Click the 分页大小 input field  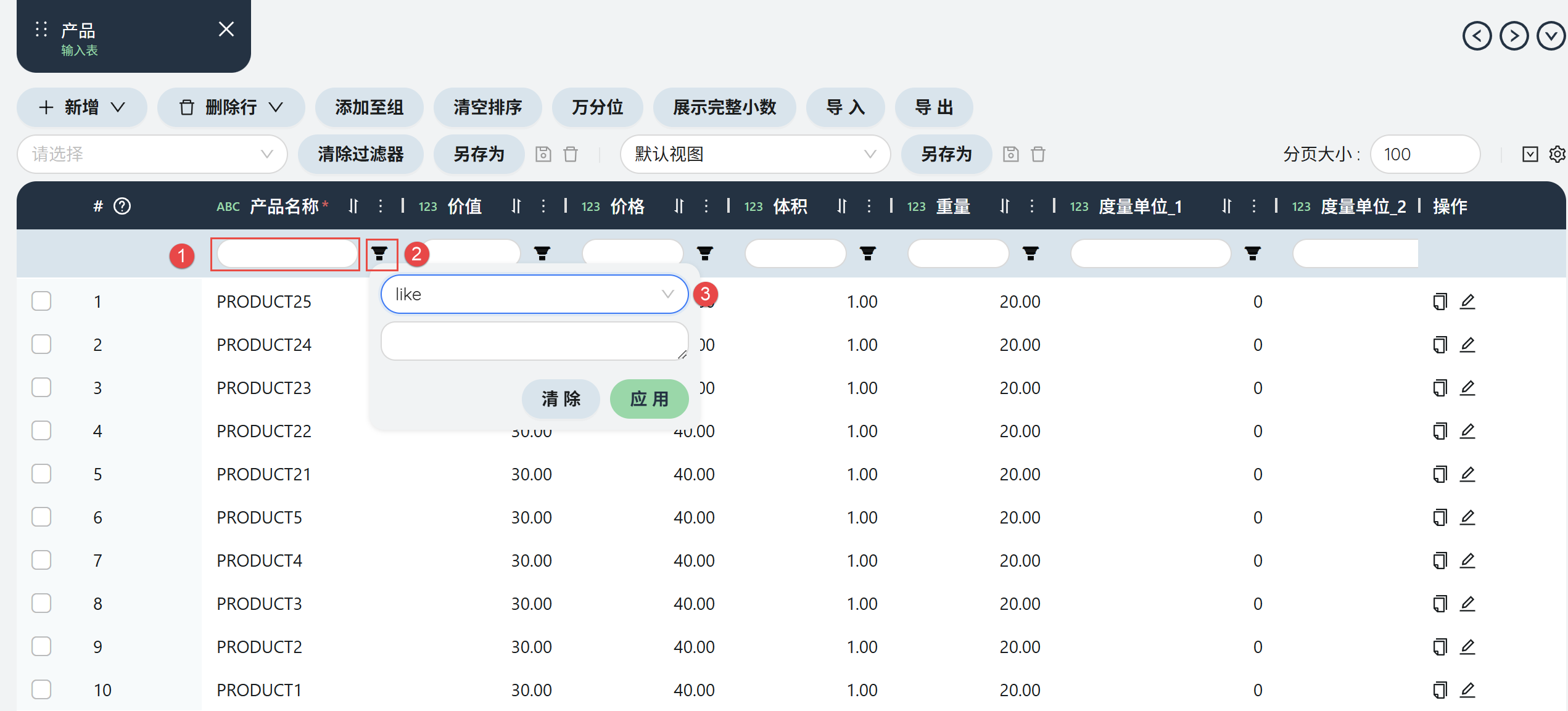click(1424, 154)
